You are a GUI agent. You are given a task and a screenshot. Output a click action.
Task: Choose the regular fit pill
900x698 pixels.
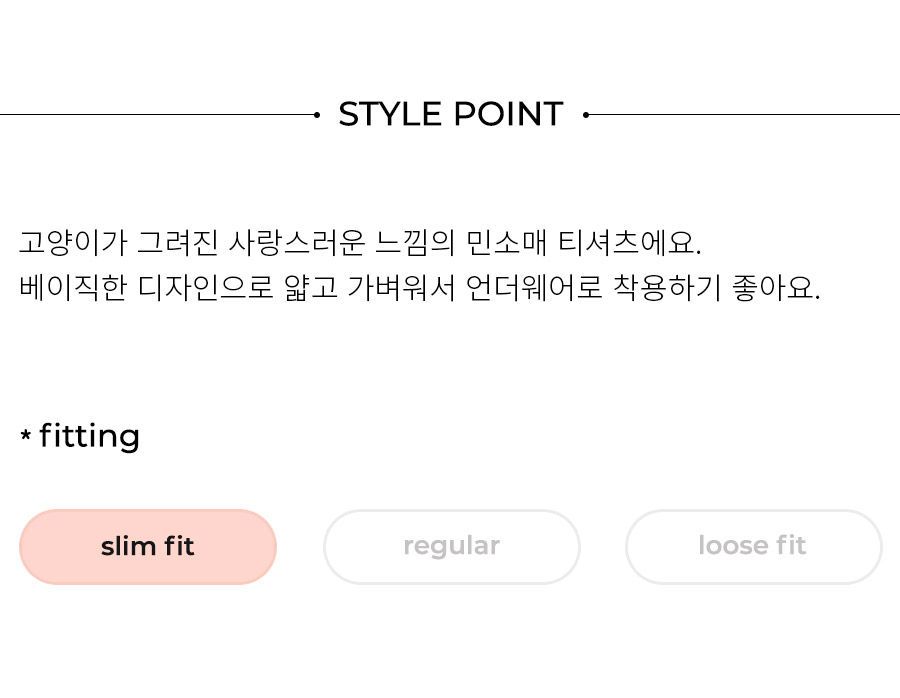(x=452, y=546)
